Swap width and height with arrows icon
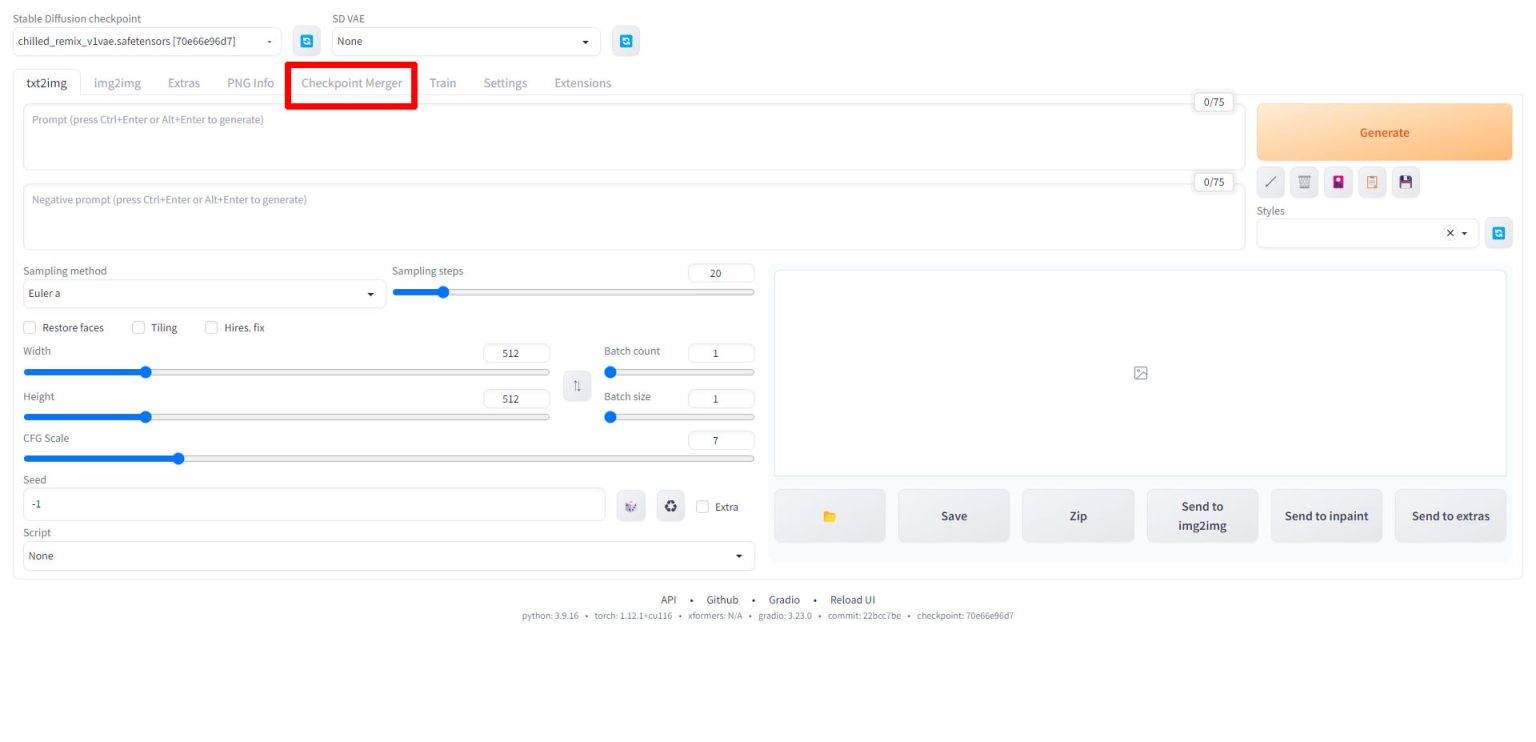 pyautogui.click(x=577, y=384)
